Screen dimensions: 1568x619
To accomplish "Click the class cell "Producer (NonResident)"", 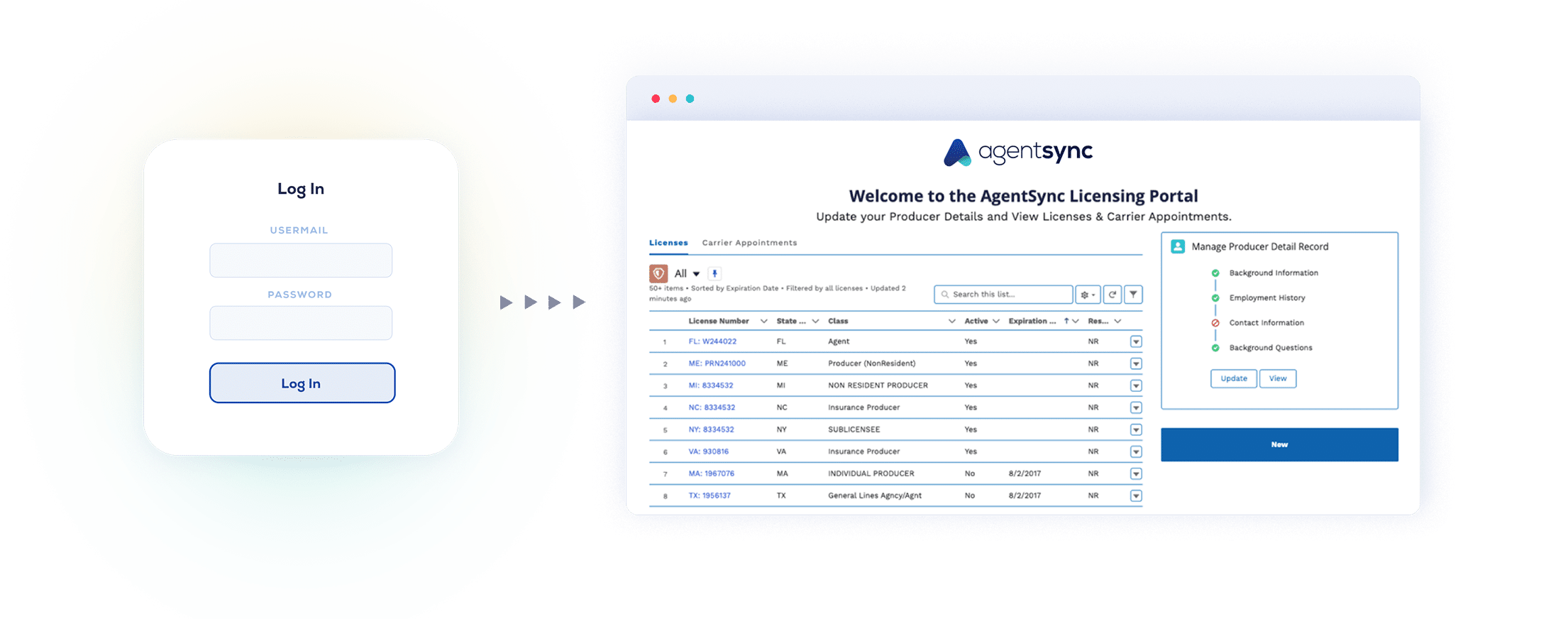I will (x=872, y=363).
